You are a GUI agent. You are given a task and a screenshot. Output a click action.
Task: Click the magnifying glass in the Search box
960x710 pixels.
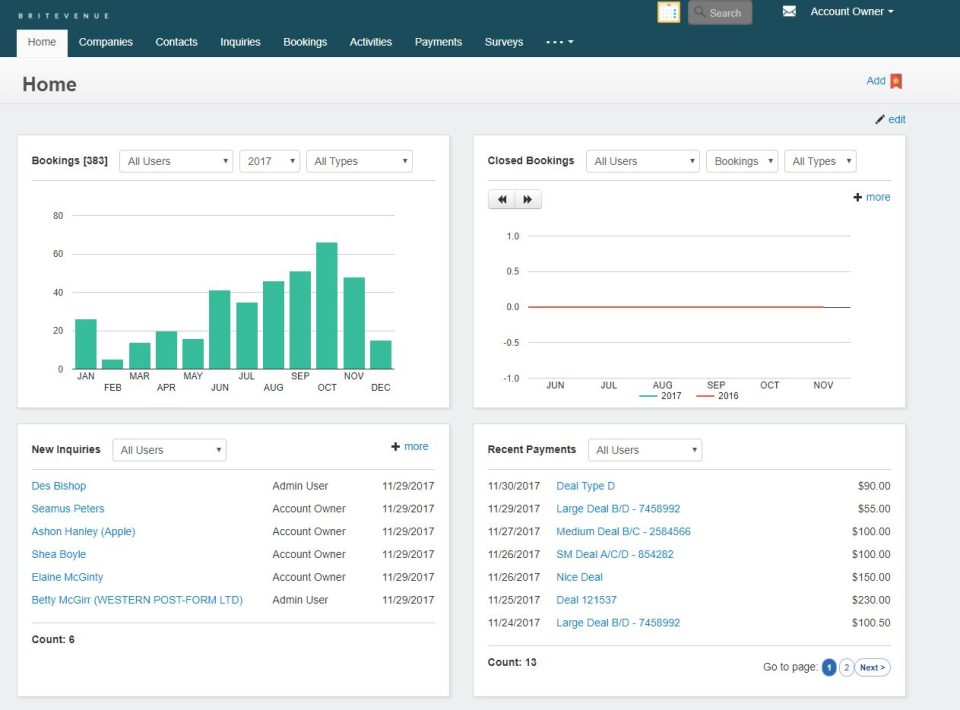699,13
